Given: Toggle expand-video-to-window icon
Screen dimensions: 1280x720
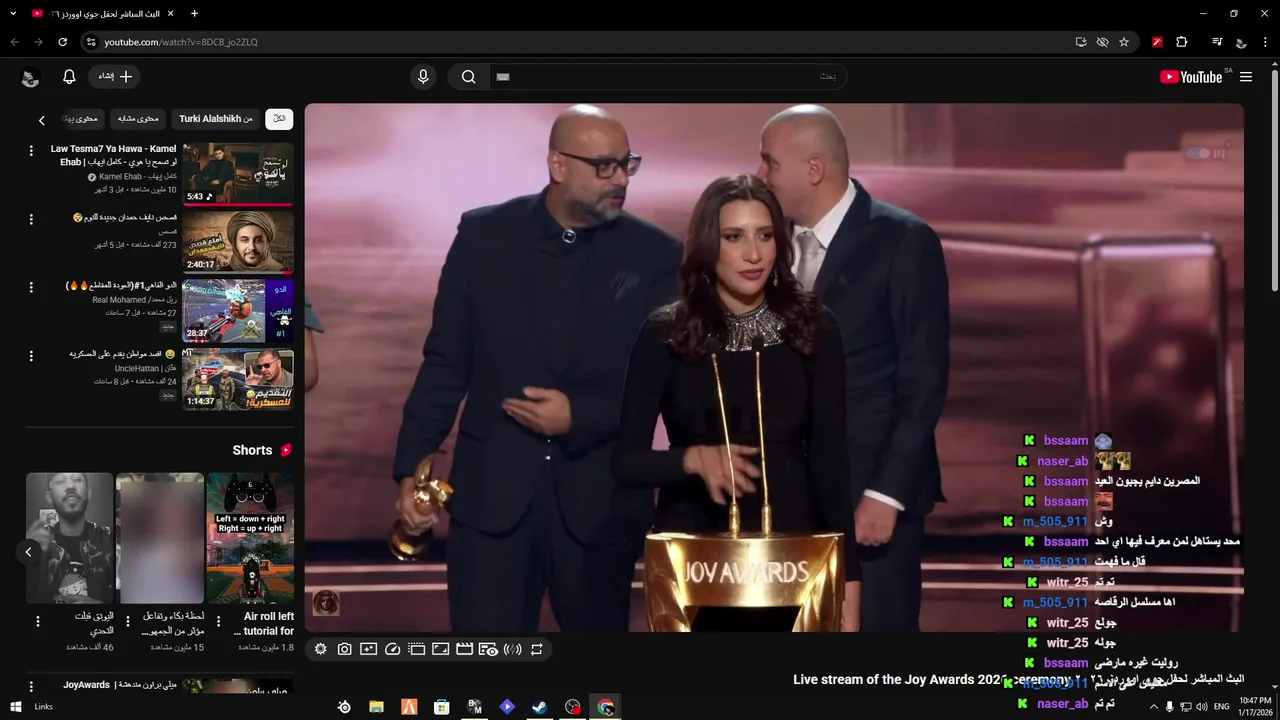Looking at the screenshot, I should click(x=440, y=649).
